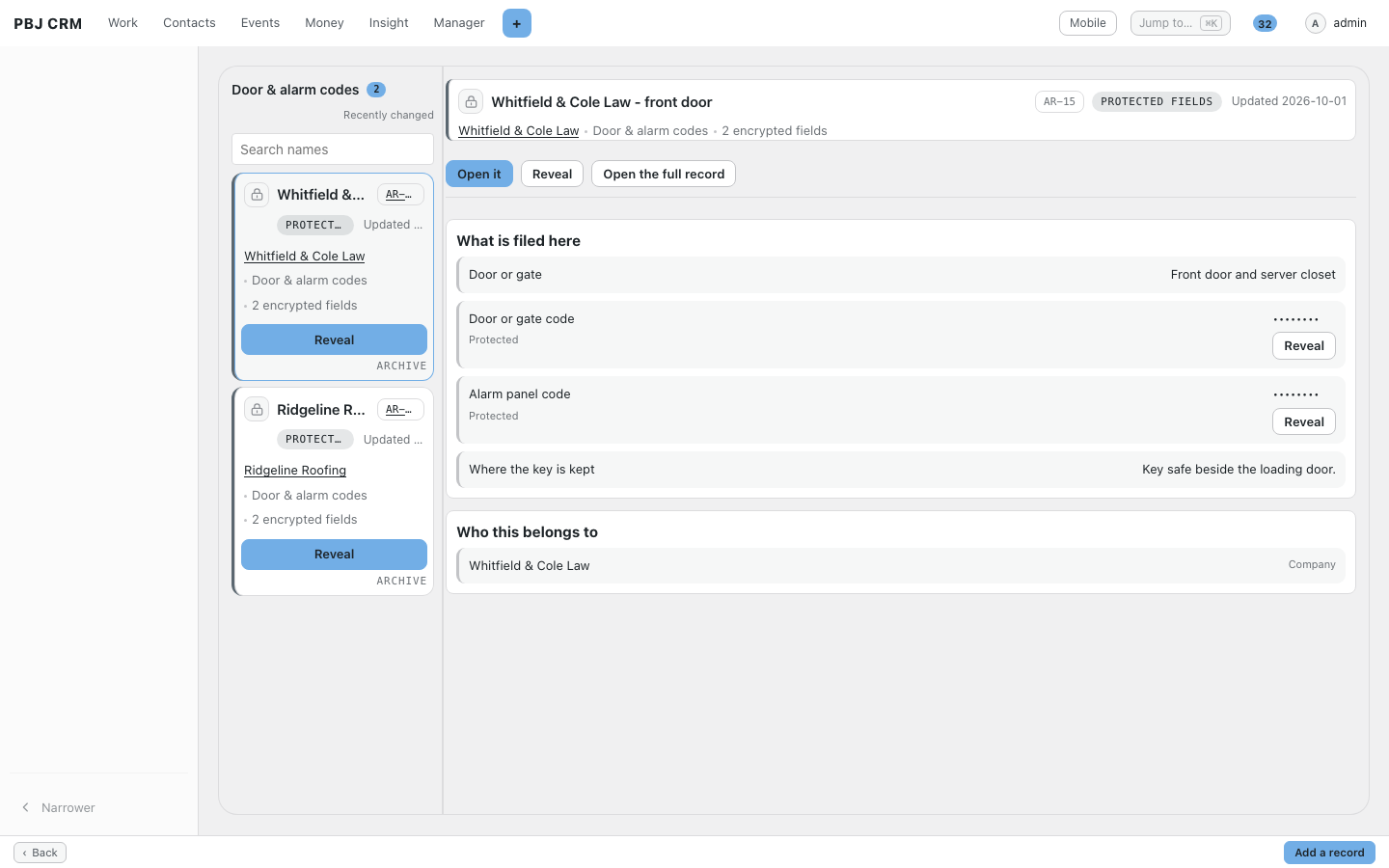Open Whitfield & Cole Law link in card
1389x868 pixels.
pyautogui.click(x=305, y=257)
